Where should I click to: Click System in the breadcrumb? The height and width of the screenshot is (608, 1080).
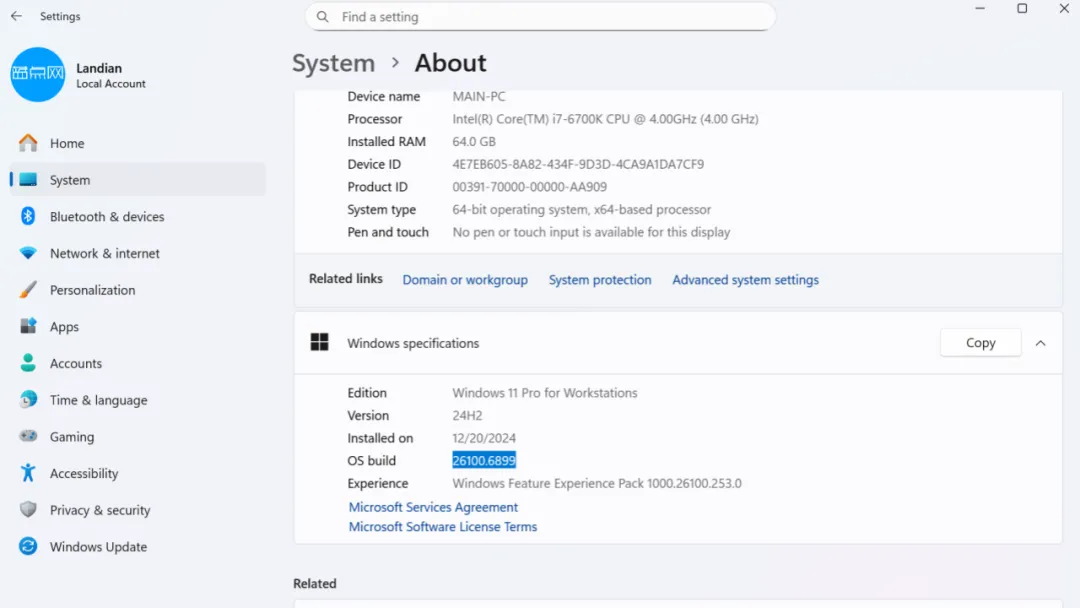[333, 63]
